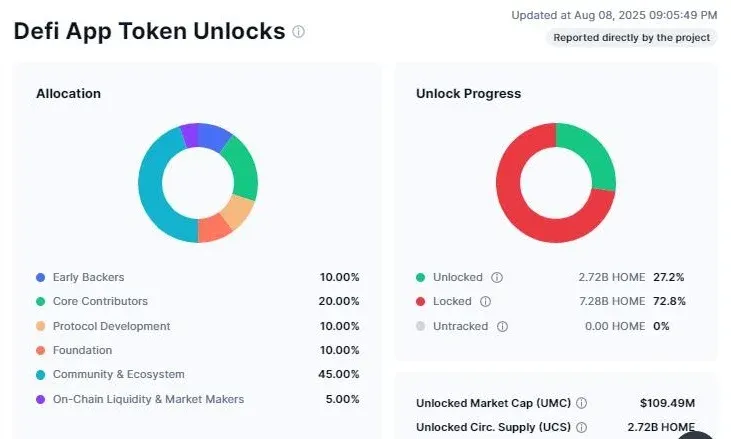This screenshot has height=439, width=731.
Task: Click the info icon next to Unlocked
Action: coord(497,277)
